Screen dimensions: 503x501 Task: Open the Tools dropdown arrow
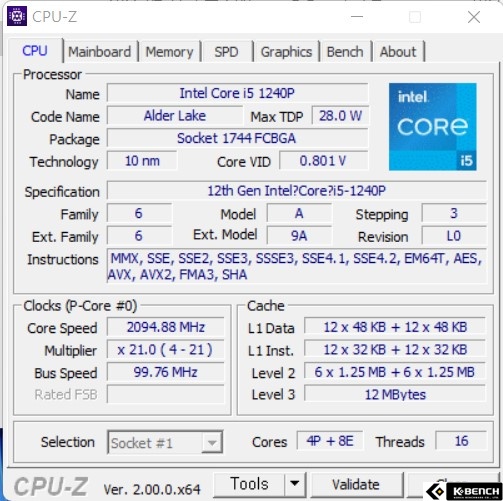tap(295, 484)
